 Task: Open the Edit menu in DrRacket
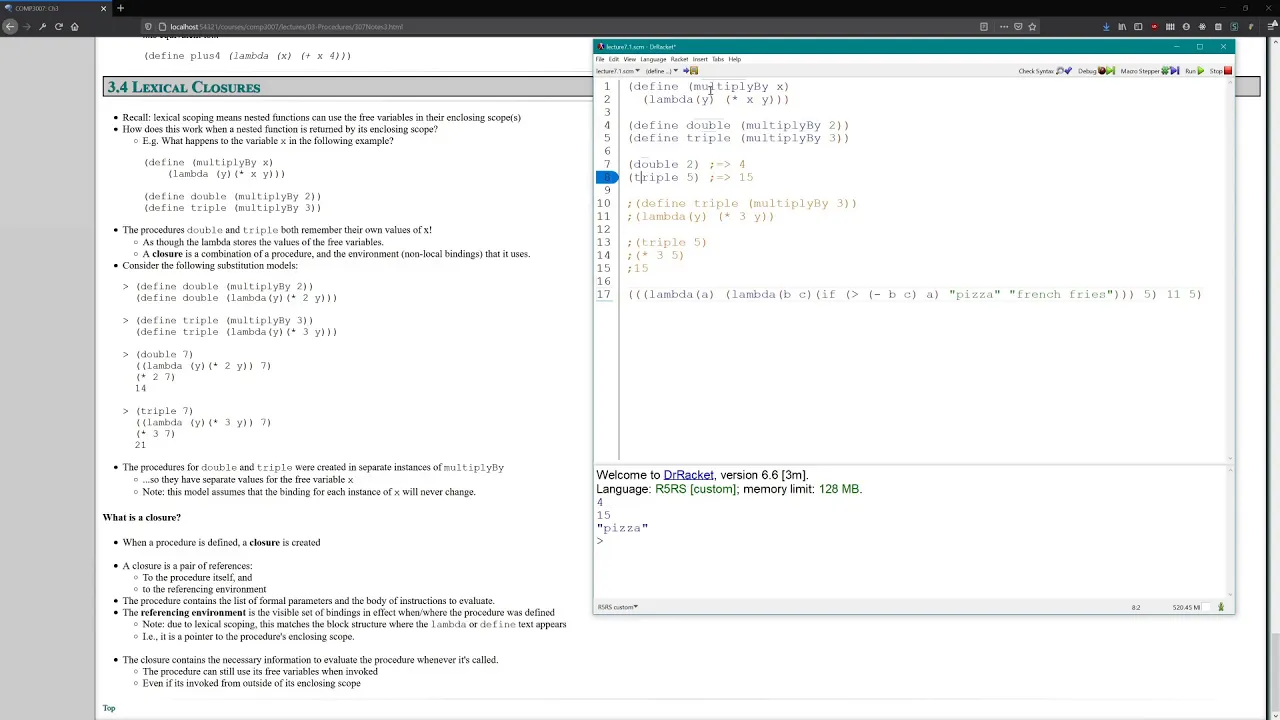(x=614, y=59)
